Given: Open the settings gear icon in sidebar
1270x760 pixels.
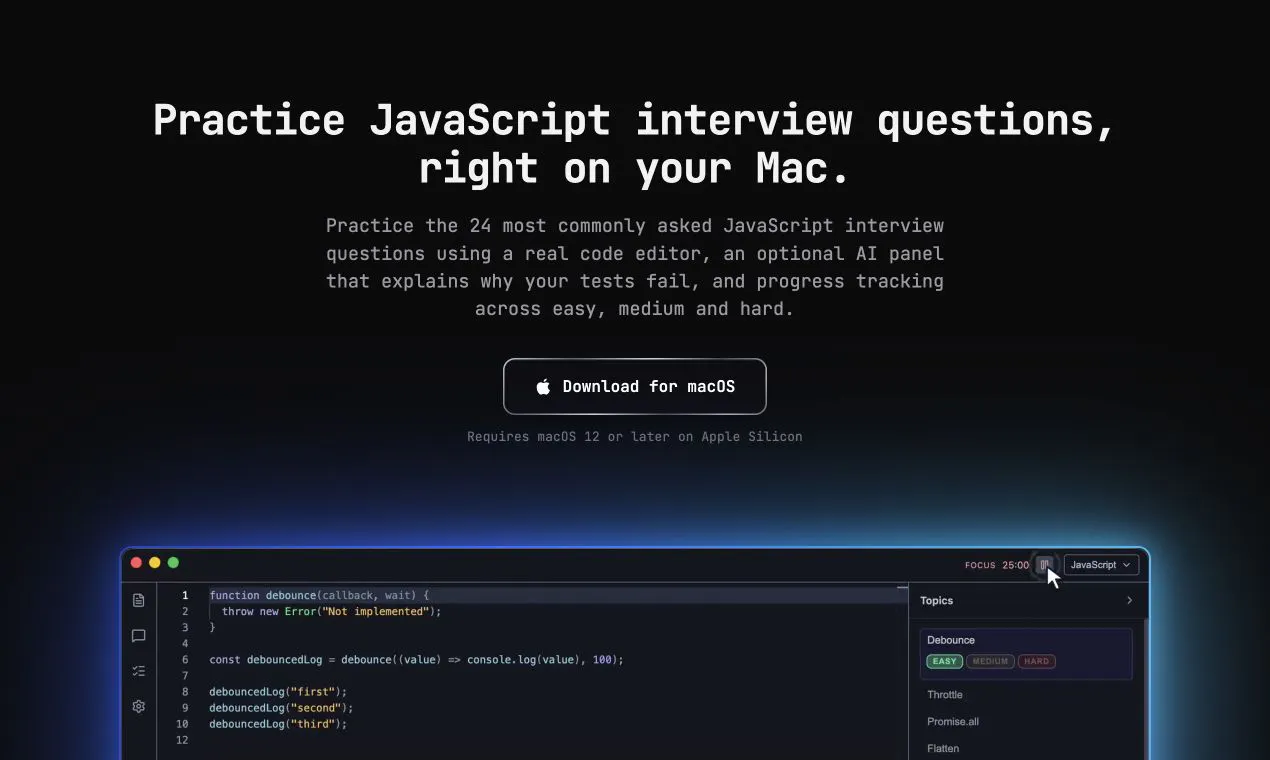Looking at the screenshot, I should (139, 706).
